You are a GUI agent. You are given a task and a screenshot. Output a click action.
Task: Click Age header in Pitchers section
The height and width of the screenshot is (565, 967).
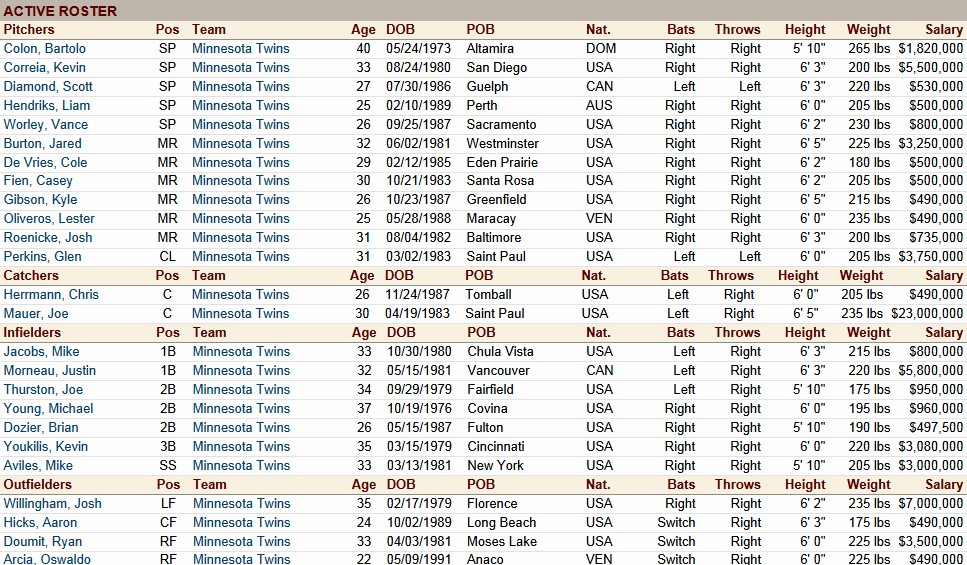pyautogui.click(x=363, y=30)
